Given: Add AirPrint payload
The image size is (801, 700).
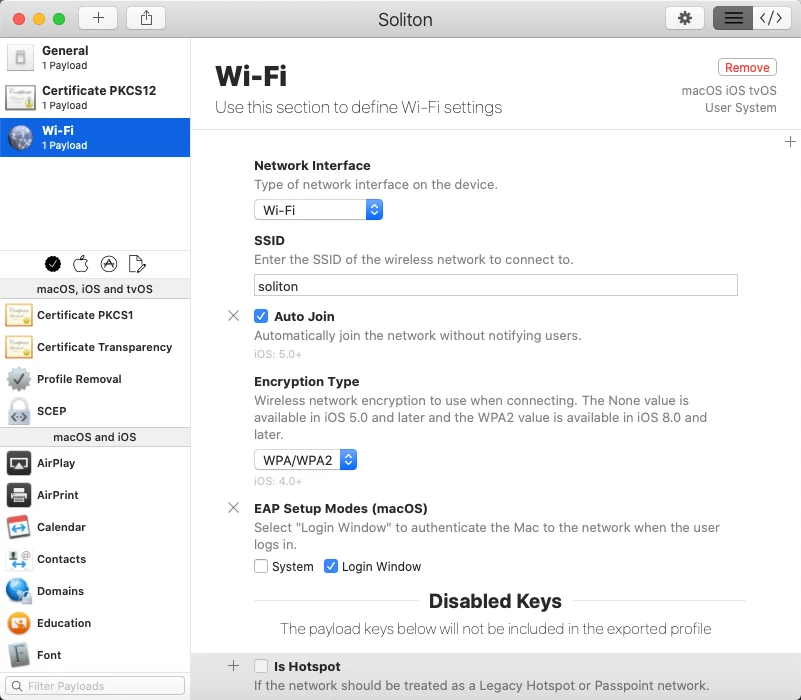Looking at the screenshot, I should 95,495.
